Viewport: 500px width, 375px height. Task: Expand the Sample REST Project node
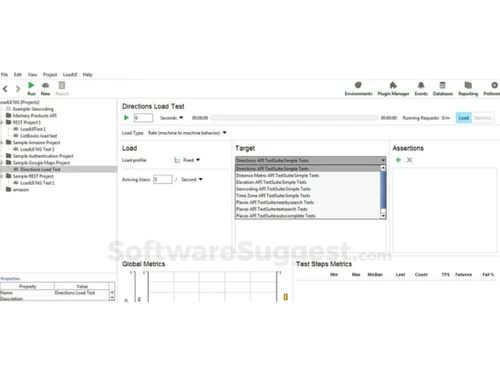coord(2,176)
